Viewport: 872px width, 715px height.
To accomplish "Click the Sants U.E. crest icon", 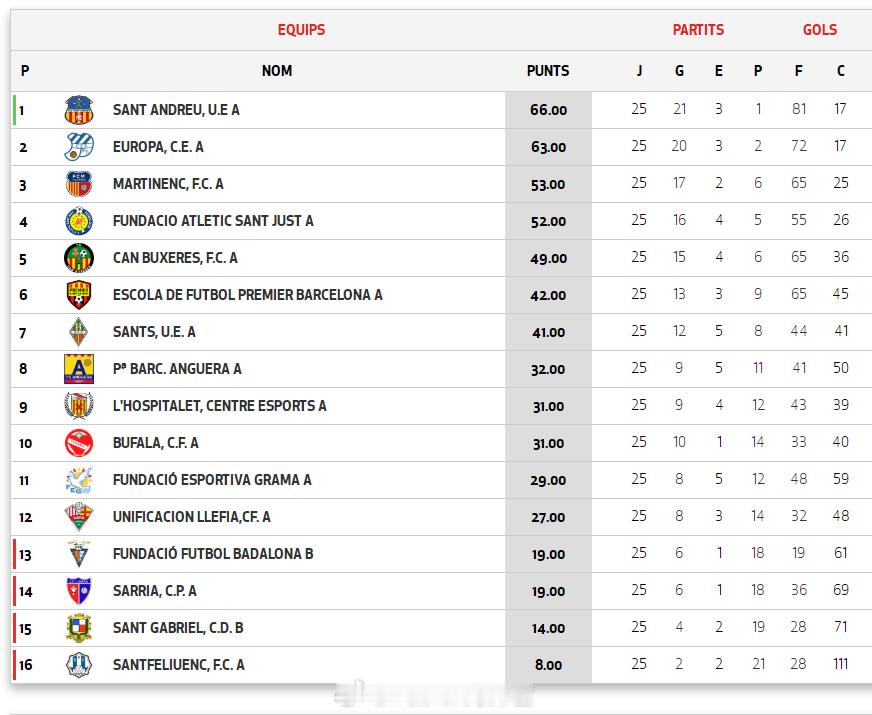I will point(78,332).
